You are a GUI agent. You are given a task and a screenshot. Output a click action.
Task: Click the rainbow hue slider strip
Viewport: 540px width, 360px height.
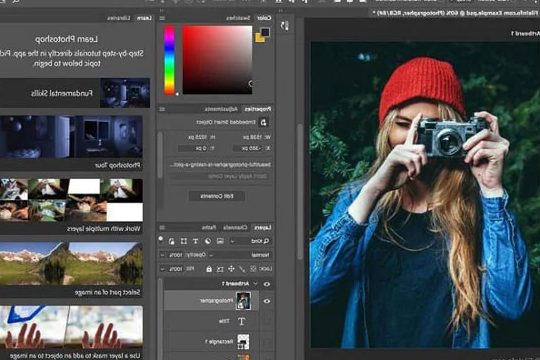click(x=169, y=60)
